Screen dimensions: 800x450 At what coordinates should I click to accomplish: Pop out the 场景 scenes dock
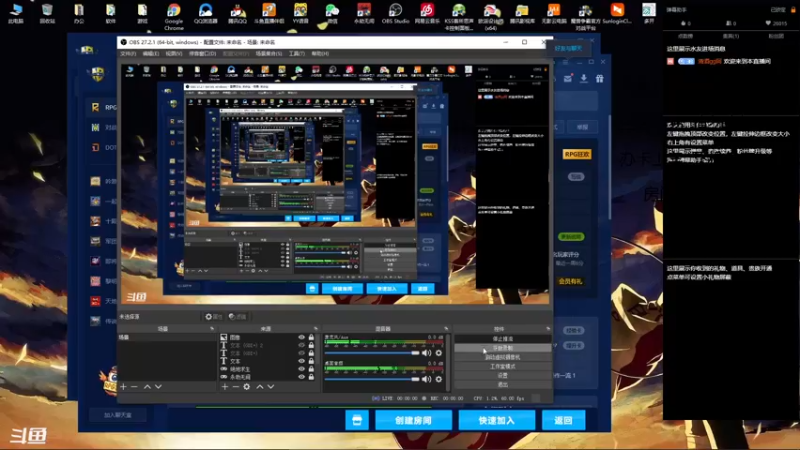point(212,329)
